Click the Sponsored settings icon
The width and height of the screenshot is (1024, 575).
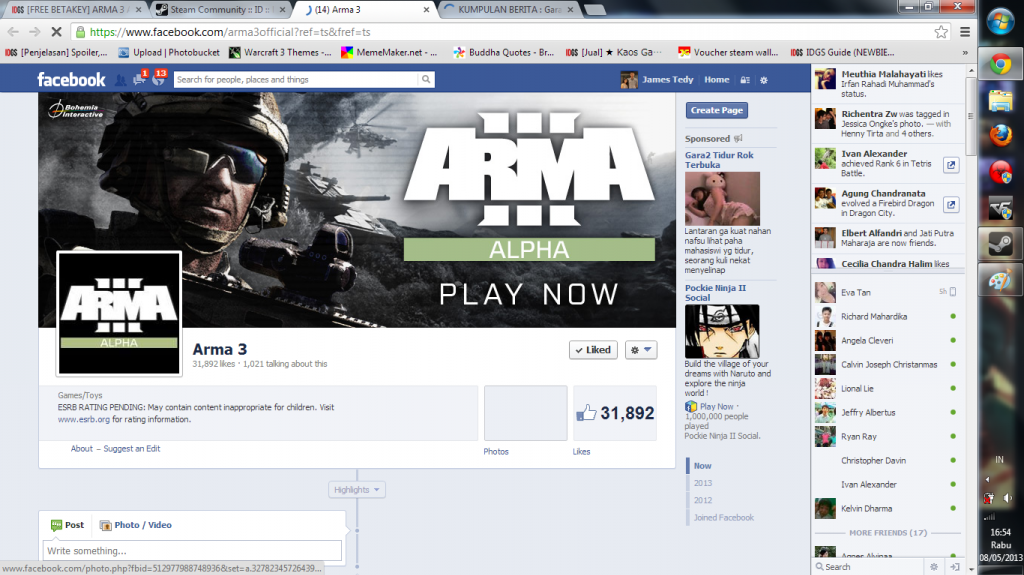point(739,139)
